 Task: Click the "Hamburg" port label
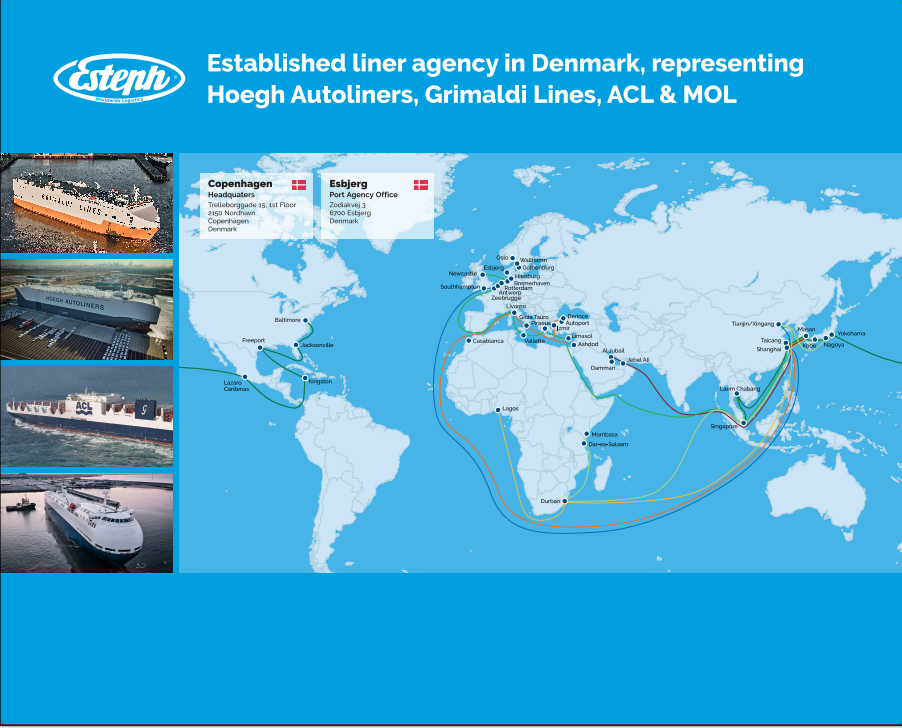click(x=527, y=277)
